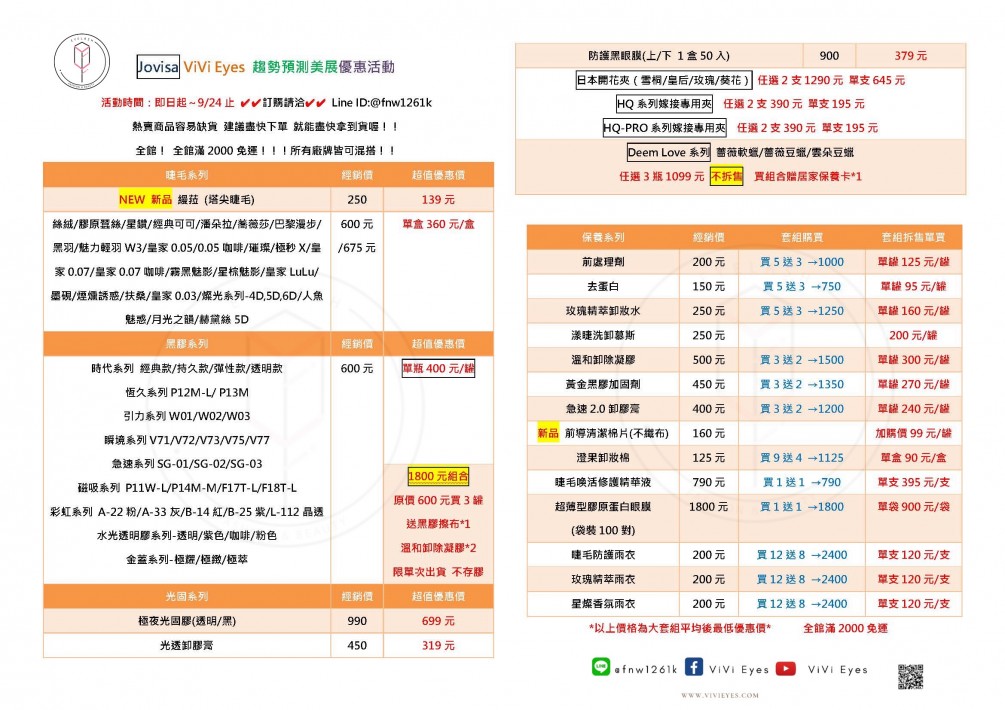Screen dimensions: 1005x710
Task: Click the 套組購買 column header
Action: 802,237
